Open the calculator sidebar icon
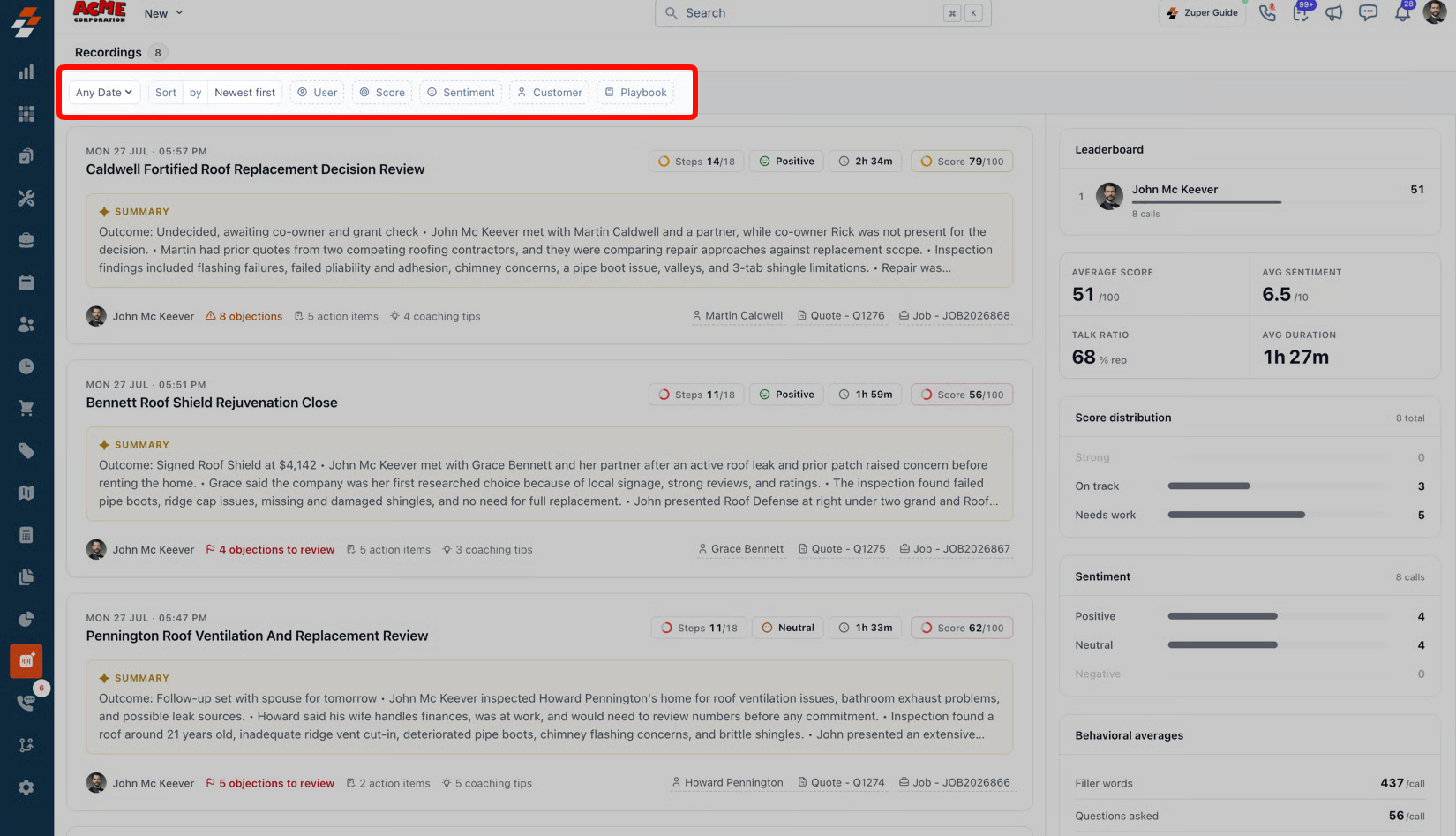The width and height of the screenshot is (1456, 836). click(x=26, y=535)
